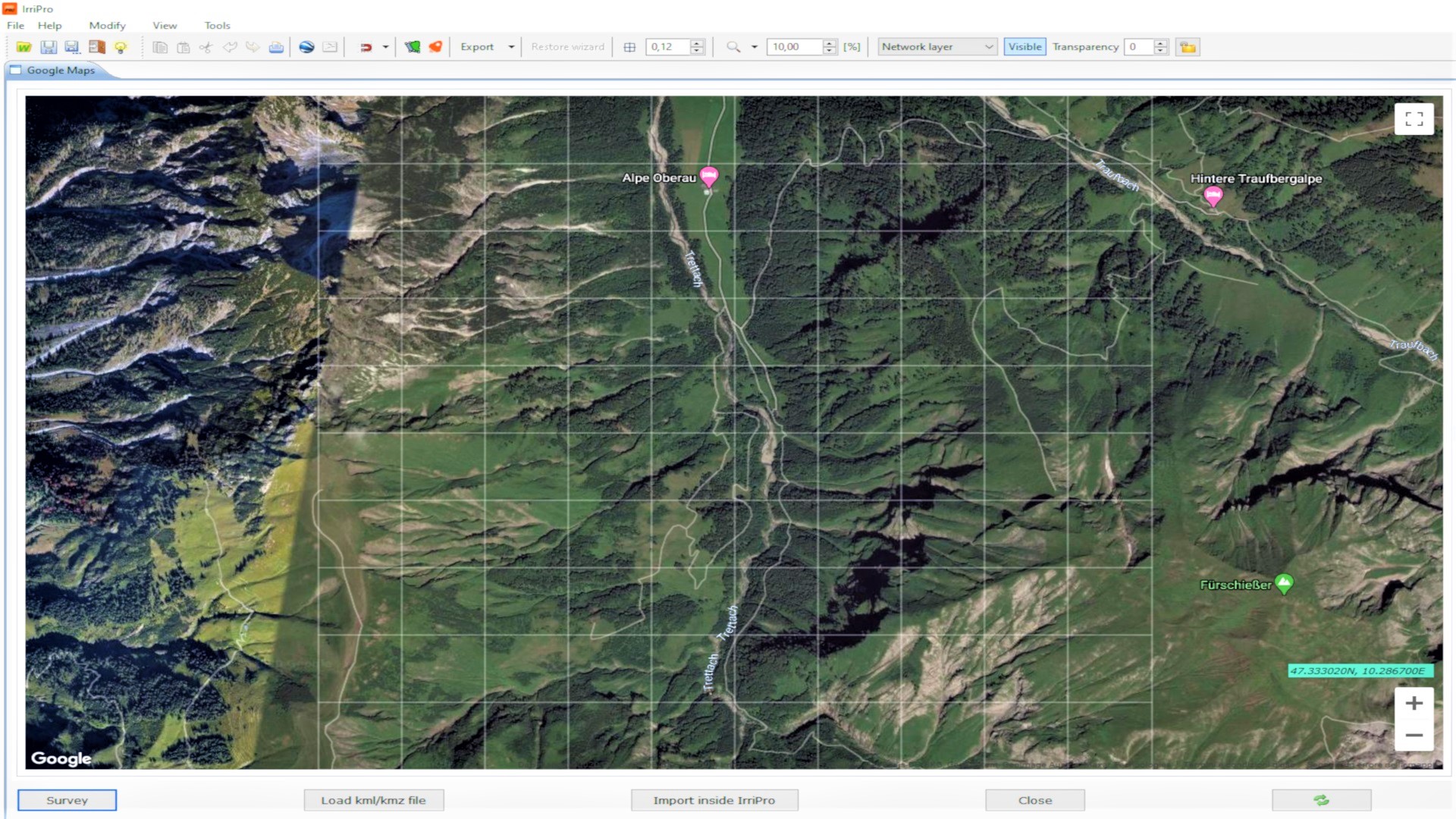Click the Google Earth globe icon
1456x819 pixels.
(306, 47)
